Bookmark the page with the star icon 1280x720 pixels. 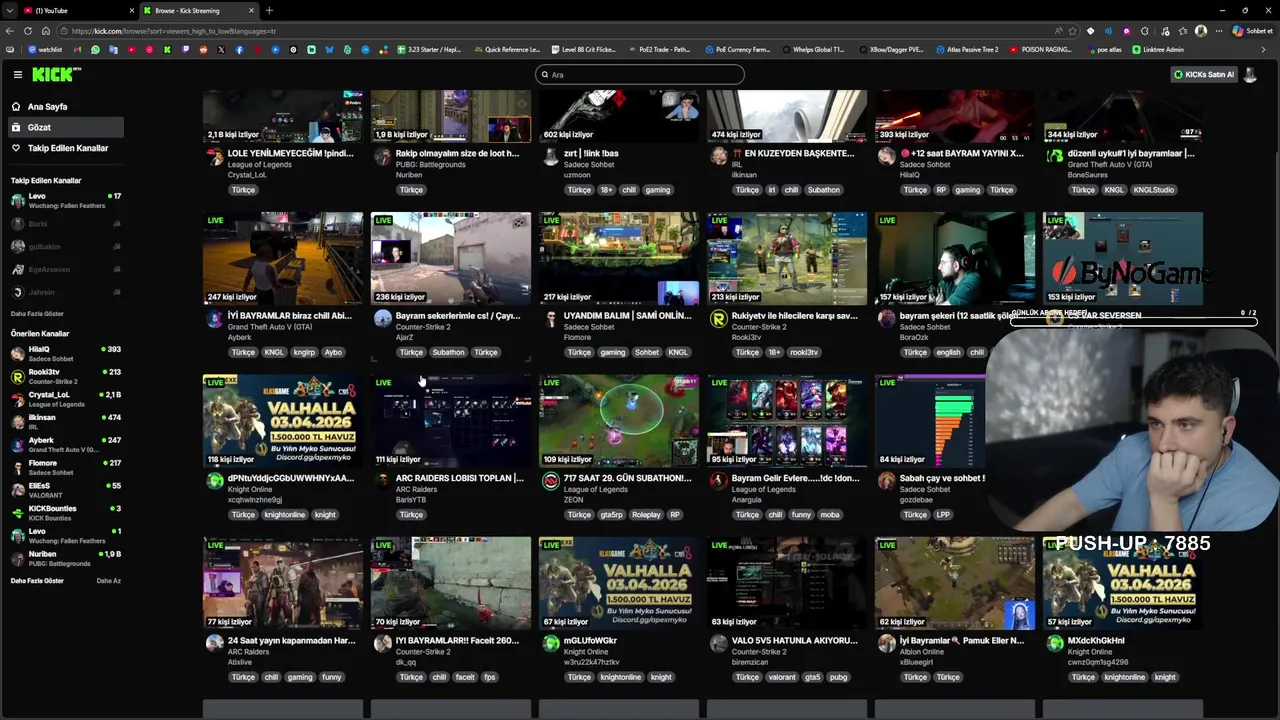coord(1073,31)
